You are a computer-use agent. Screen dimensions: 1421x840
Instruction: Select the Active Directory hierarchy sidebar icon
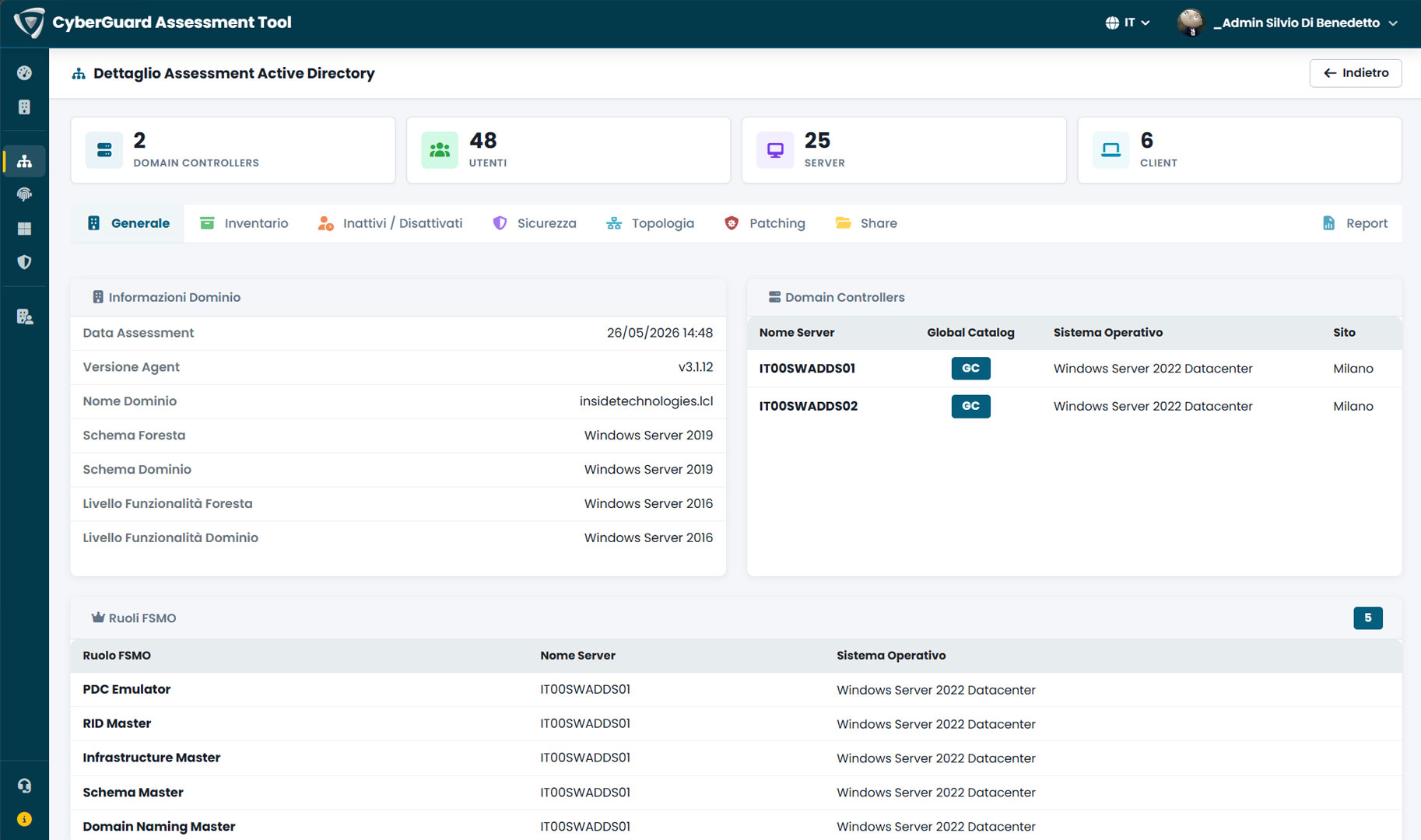(x=24, y=161)
